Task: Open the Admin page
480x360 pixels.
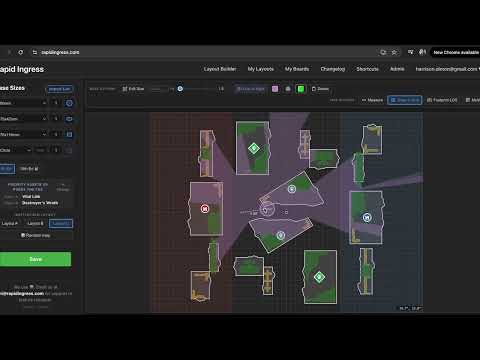Action: (397, 69)
